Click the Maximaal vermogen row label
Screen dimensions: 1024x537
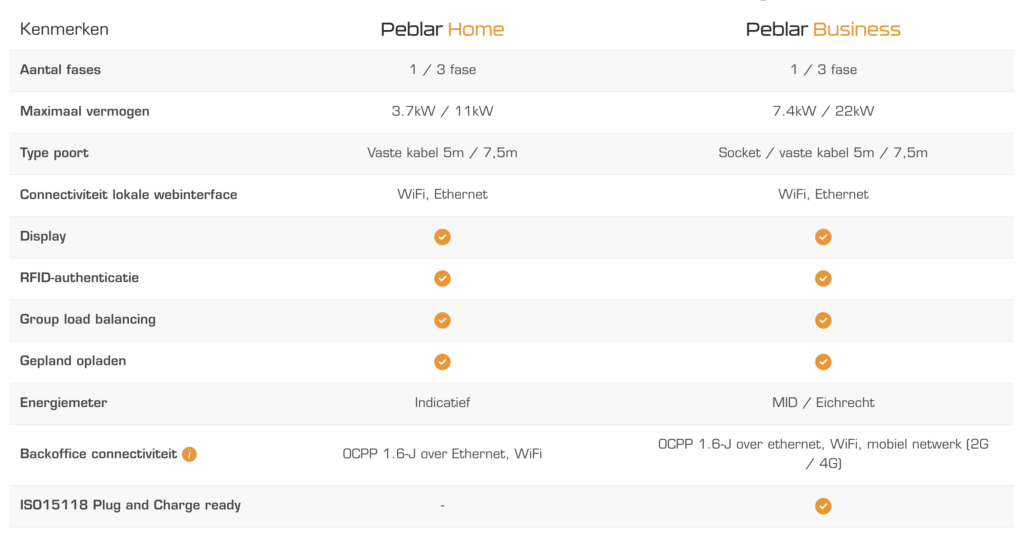84,111
